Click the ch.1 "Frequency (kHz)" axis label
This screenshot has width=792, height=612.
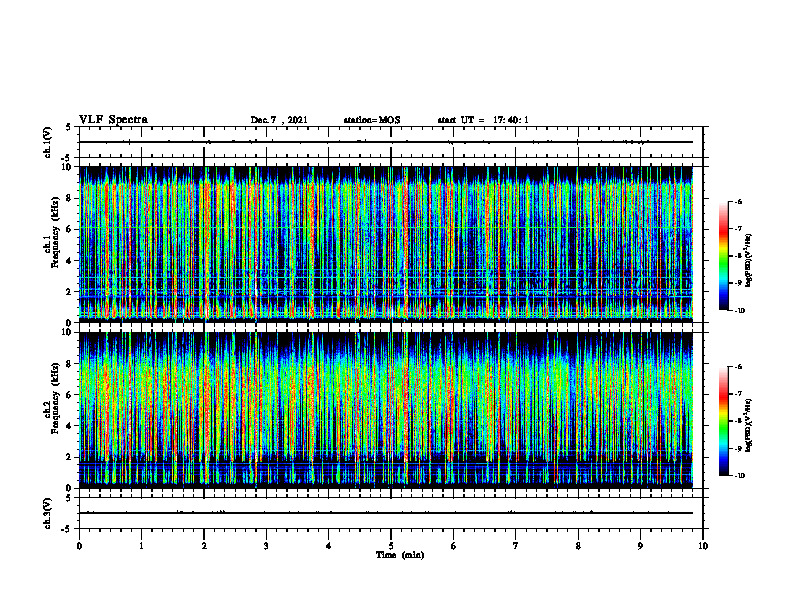(55, 233)
